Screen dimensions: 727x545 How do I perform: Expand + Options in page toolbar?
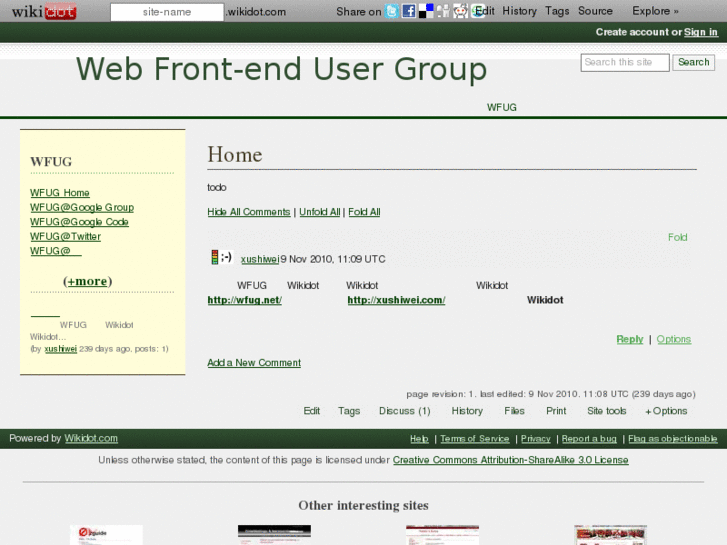tap(666, 411)
